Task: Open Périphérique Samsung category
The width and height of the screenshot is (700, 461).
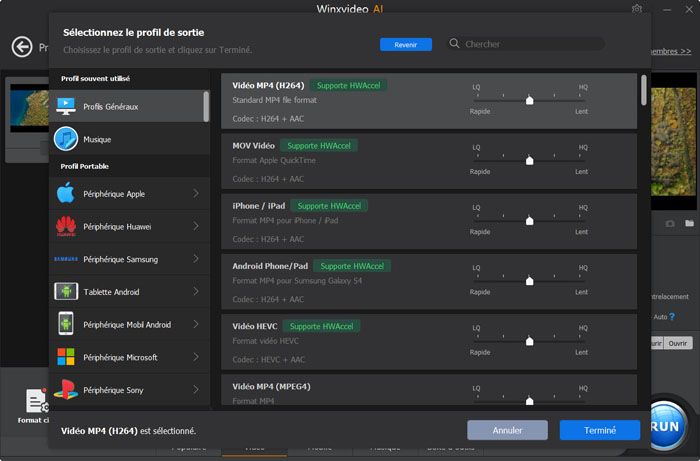Action: coord(129,259)
